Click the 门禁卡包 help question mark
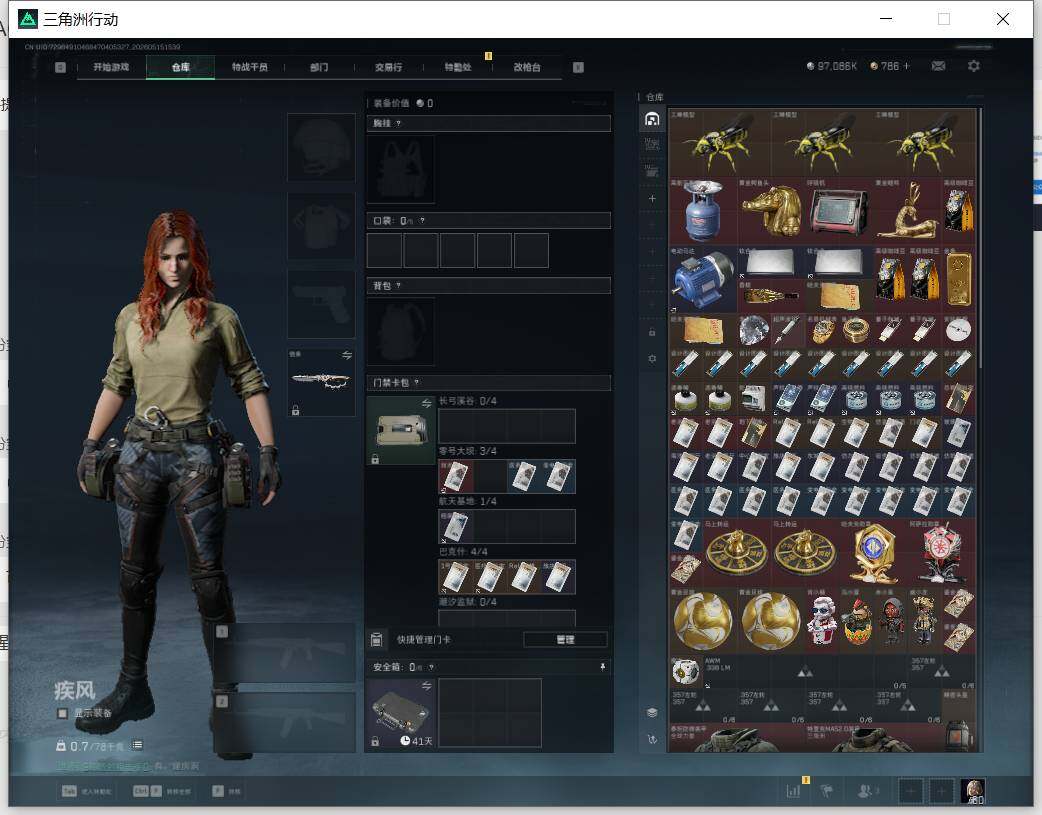 (x=417, y=383)
